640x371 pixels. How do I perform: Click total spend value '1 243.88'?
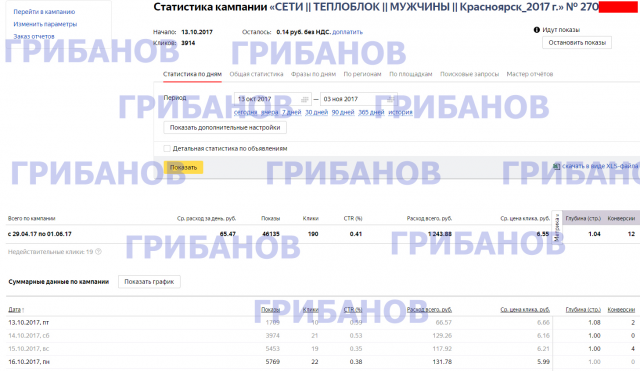point(440,234)
